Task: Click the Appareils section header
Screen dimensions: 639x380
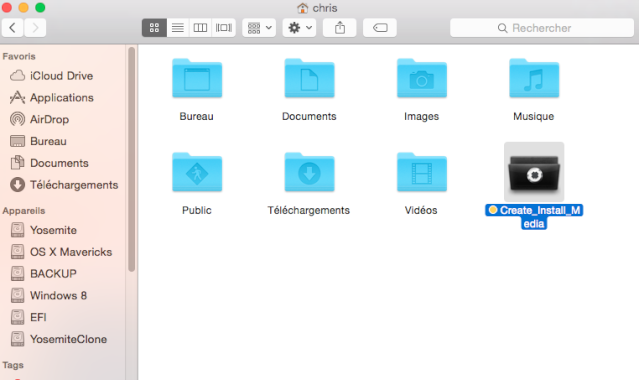Action: (x=24, y=211)
